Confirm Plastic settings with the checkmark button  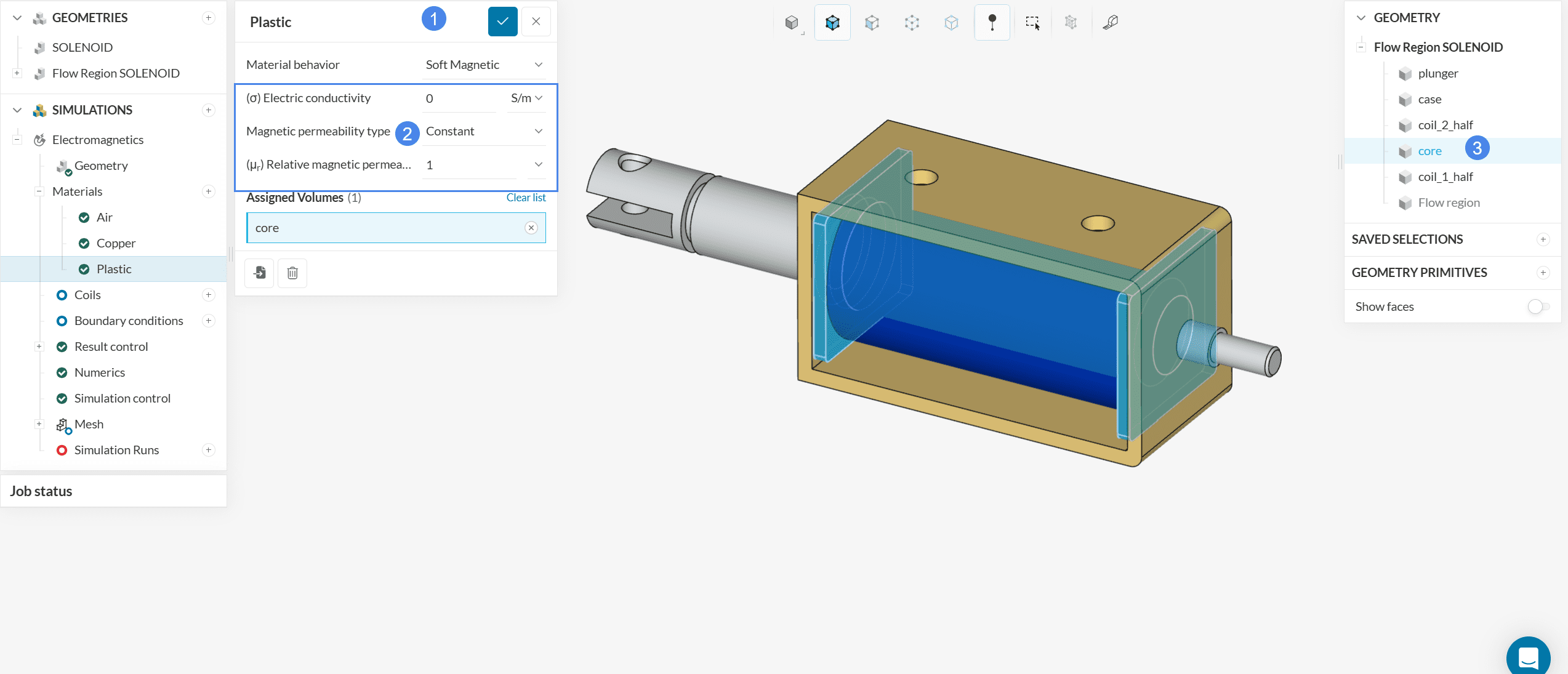click(502, 22)
